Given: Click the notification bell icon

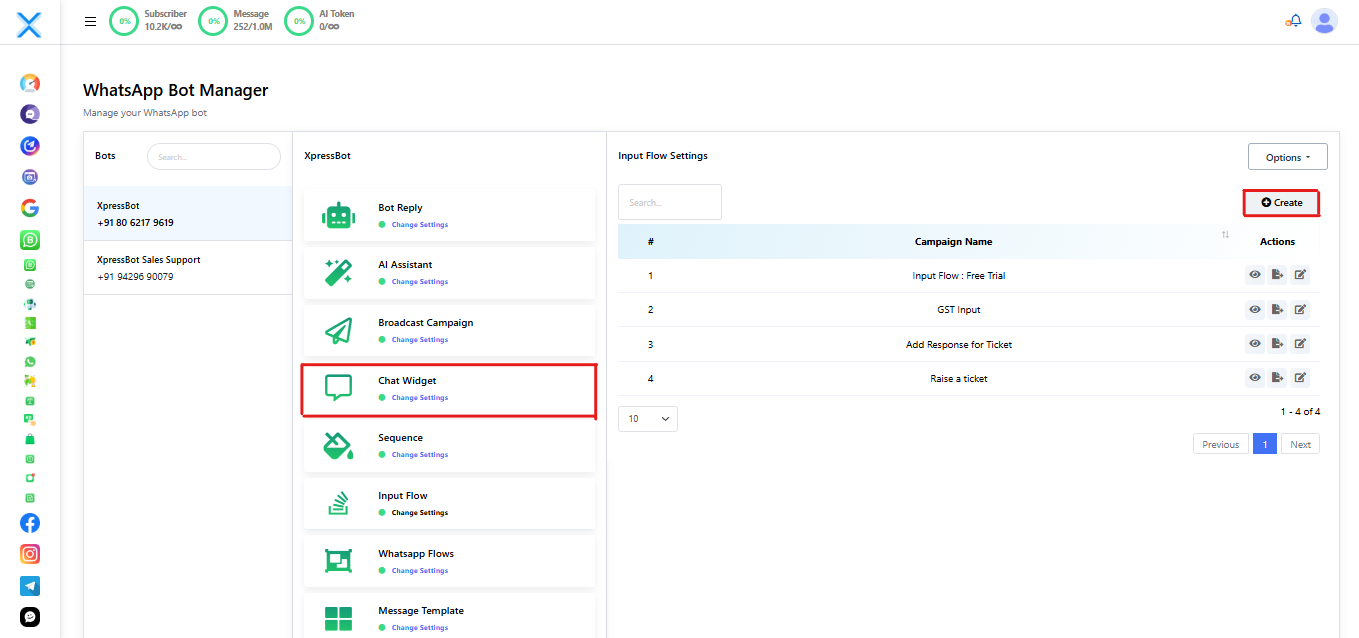Looking at the screenshot, I should [x=1294, y=21].
